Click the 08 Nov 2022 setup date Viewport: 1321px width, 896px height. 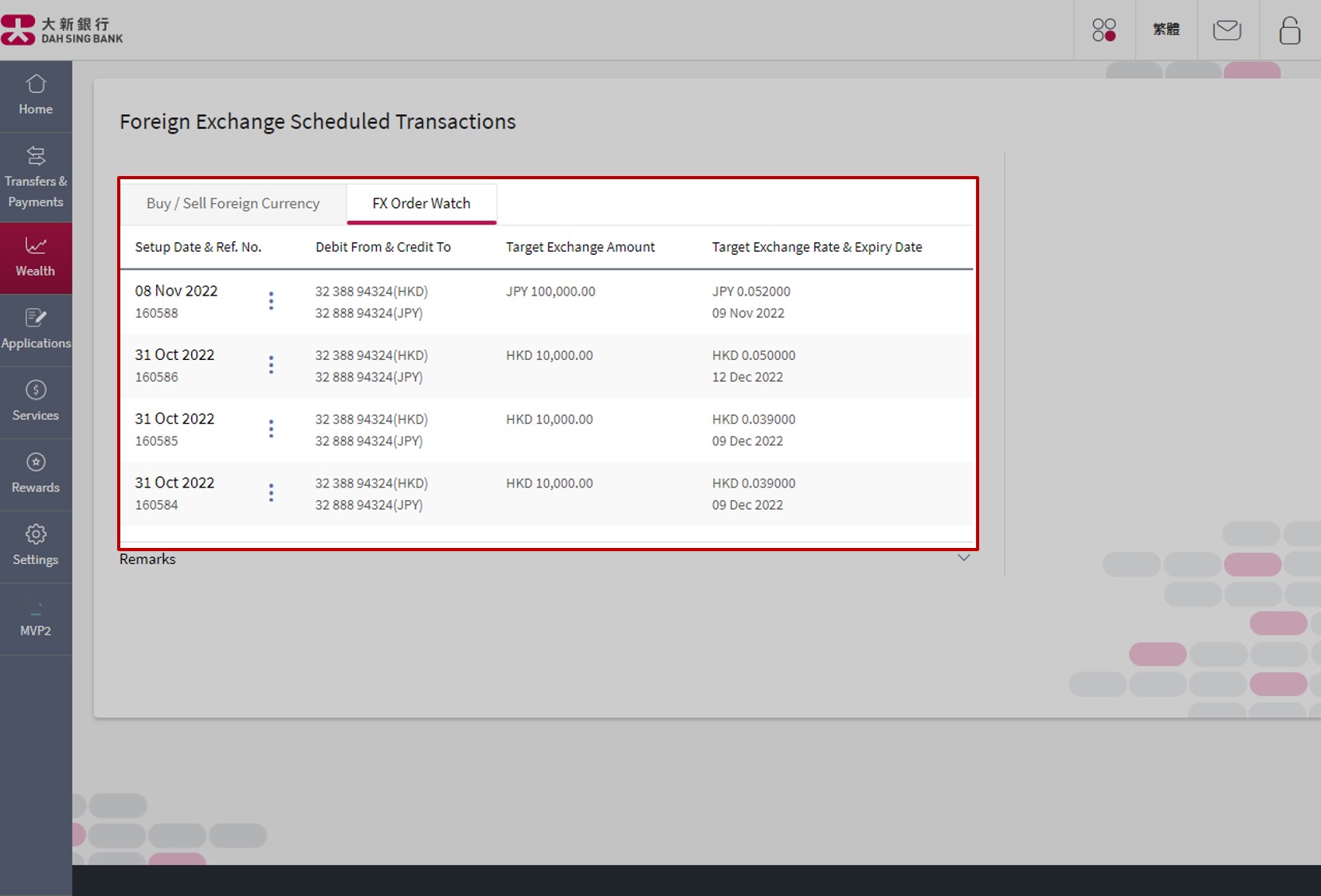pos(176,291)
